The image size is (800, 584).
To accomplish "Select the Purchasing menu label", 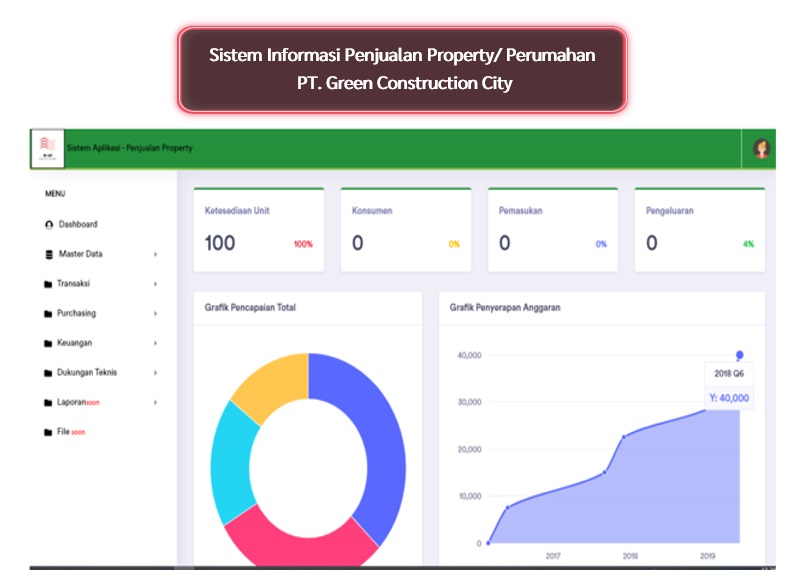I will [x=77, y=313].
